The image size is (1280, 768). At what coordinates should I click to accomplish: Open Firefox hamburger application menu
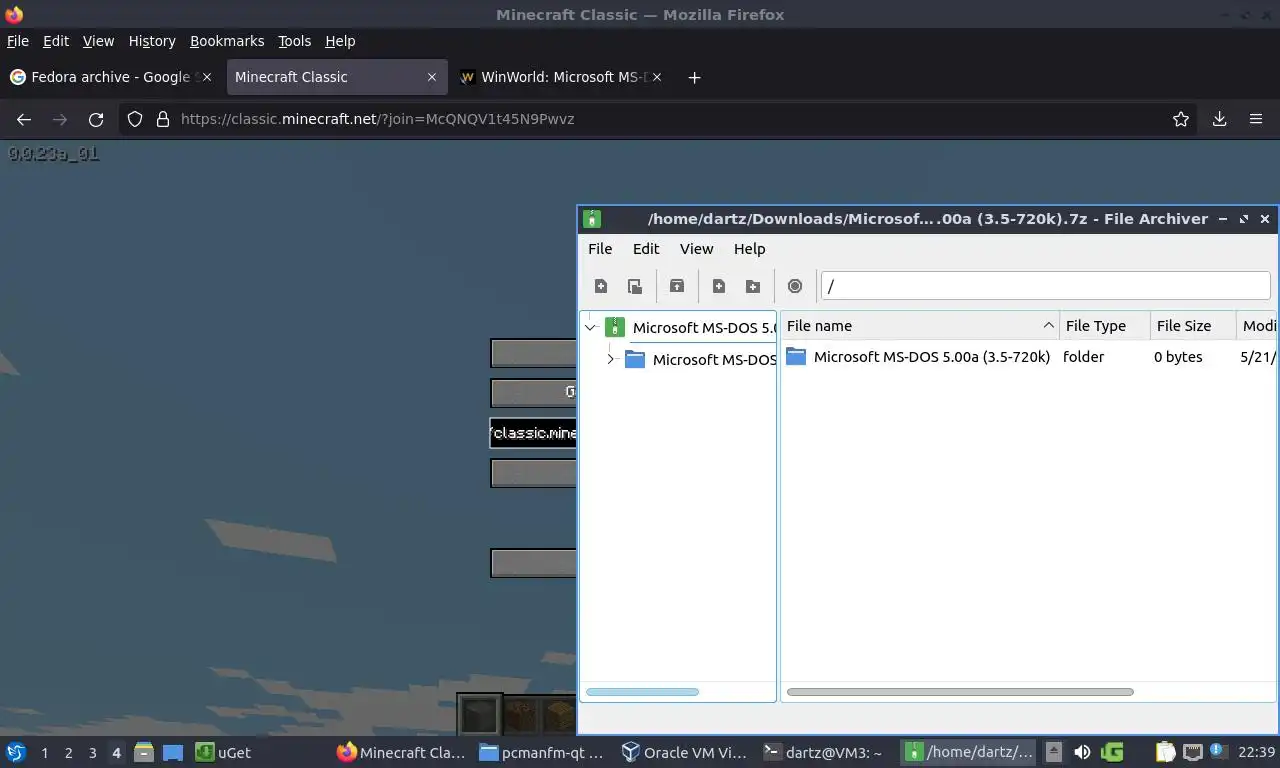point(1256,119)
